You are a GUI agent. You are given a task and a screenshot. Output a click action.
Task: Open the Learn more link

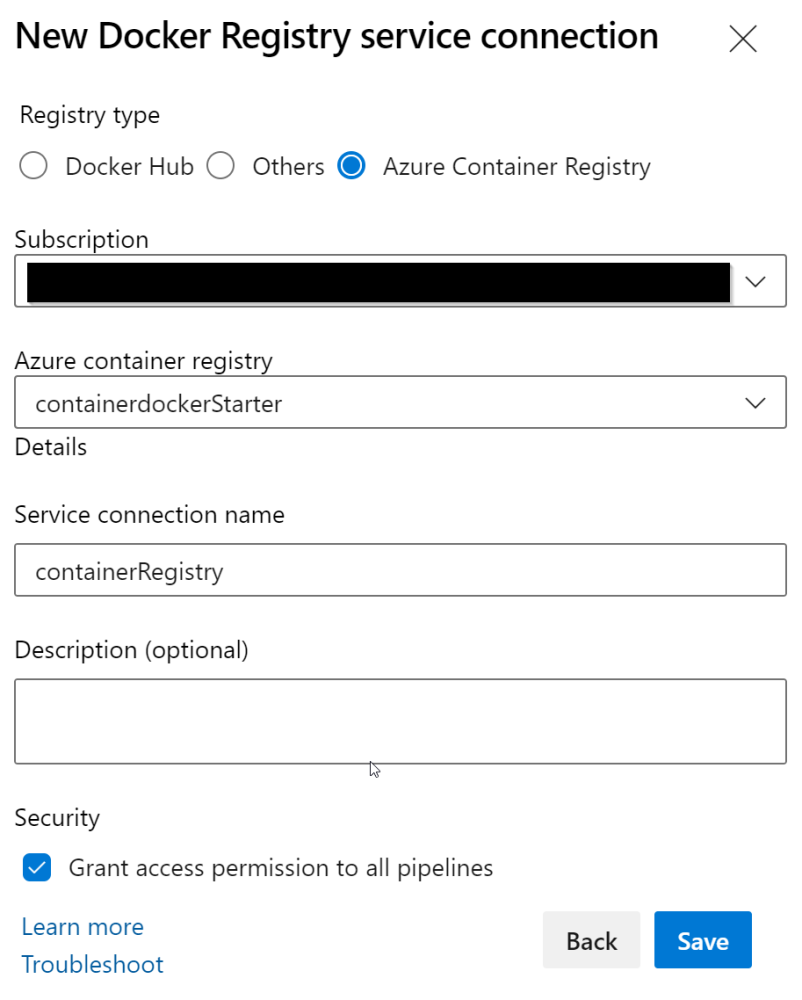(82, 927)
